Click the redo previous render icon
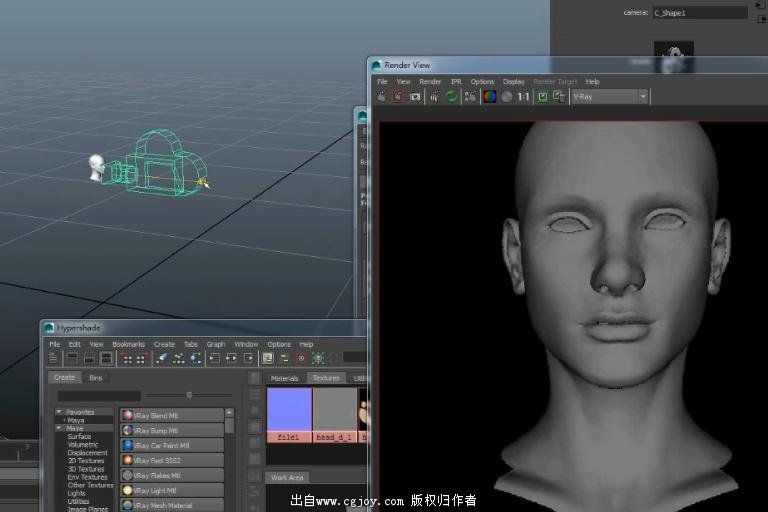Screen dimensions: 768x512 [x=383, y=97]
